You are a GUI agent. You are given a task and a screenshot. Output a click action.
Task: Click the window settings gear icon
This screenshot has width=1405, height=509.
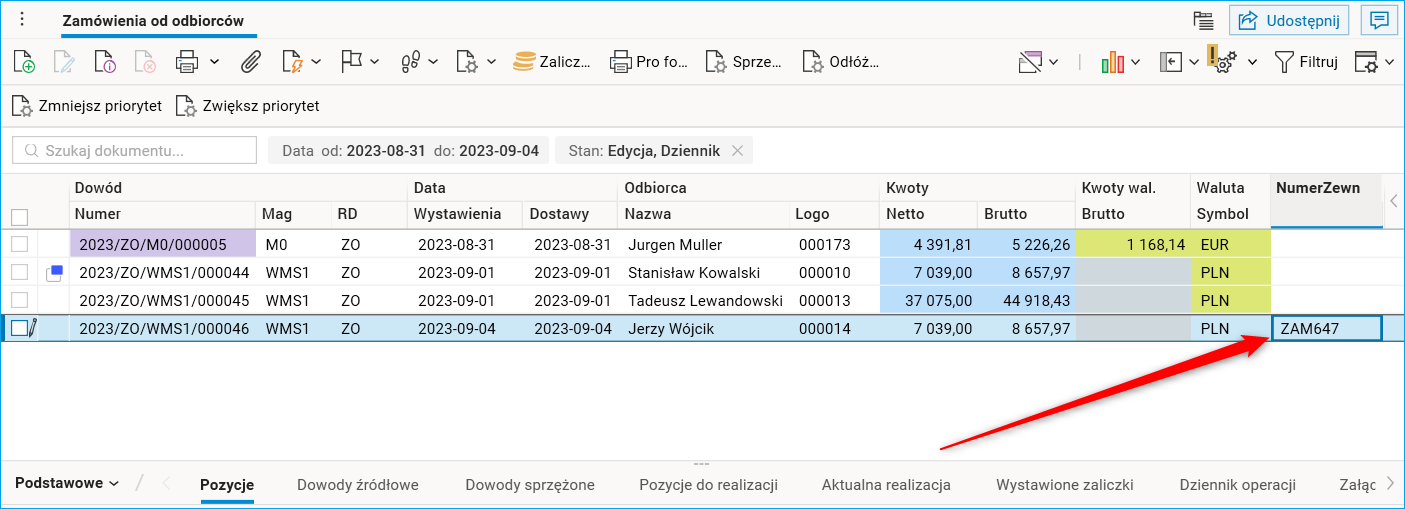pos(1366,62)
